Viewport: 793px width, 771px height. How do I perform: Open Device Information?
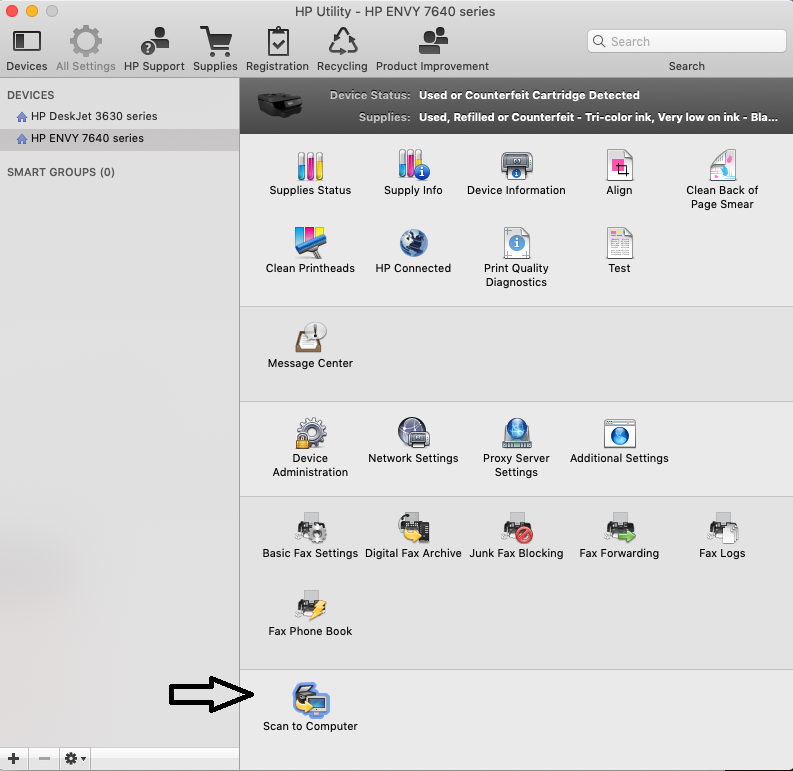pyautogui.click(x=516, y=174)
